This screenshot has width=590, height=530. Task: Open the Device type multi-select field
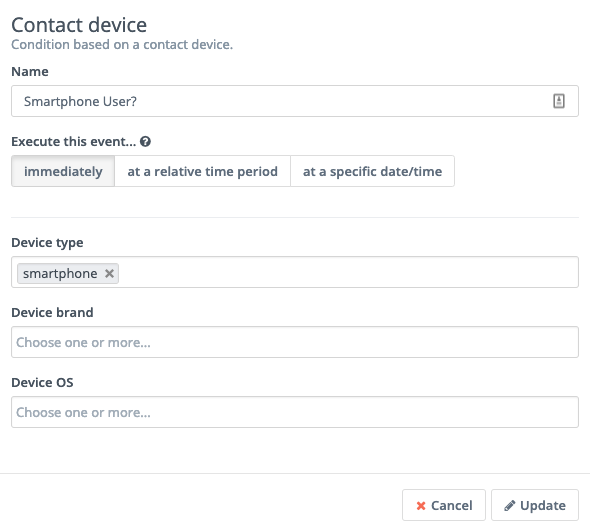pos(295,272)
